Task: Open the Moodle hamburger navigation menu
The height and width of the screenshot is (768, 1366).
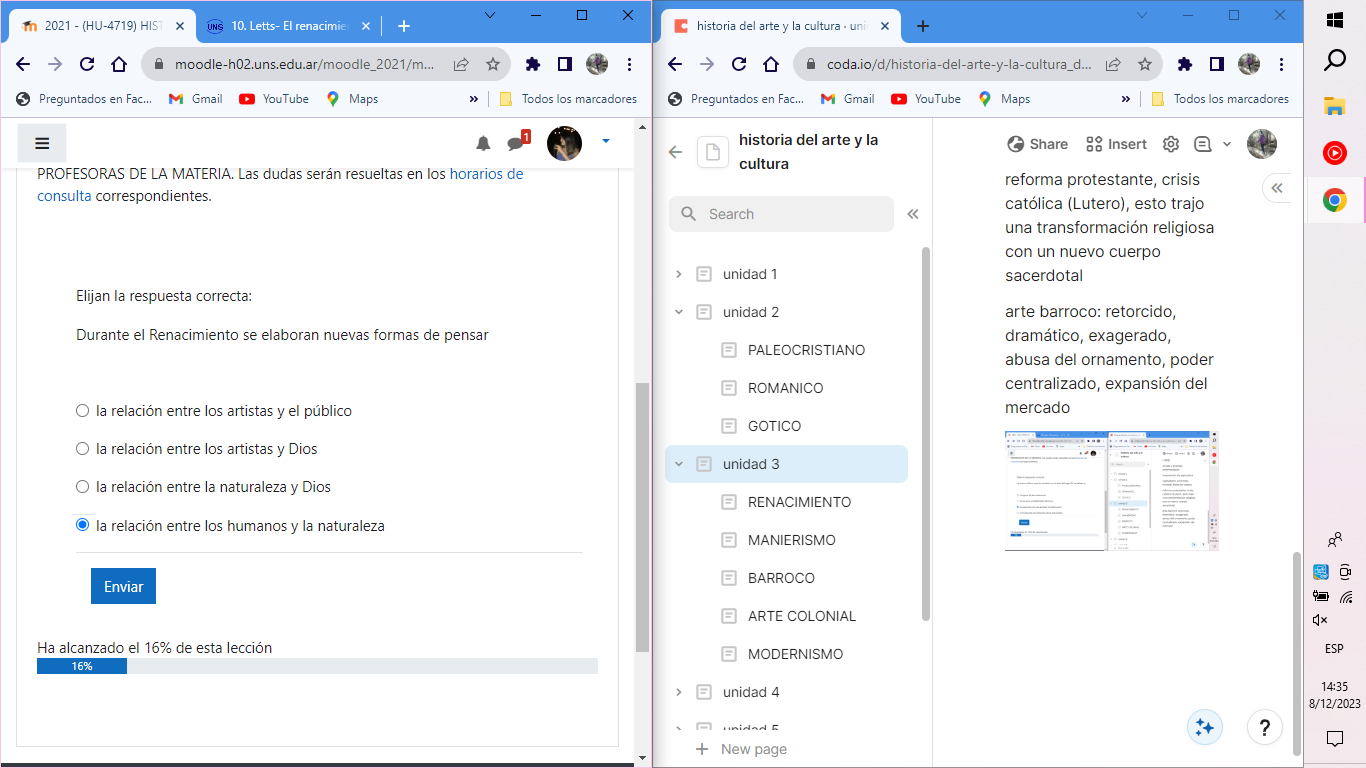Action: point(42,143)
